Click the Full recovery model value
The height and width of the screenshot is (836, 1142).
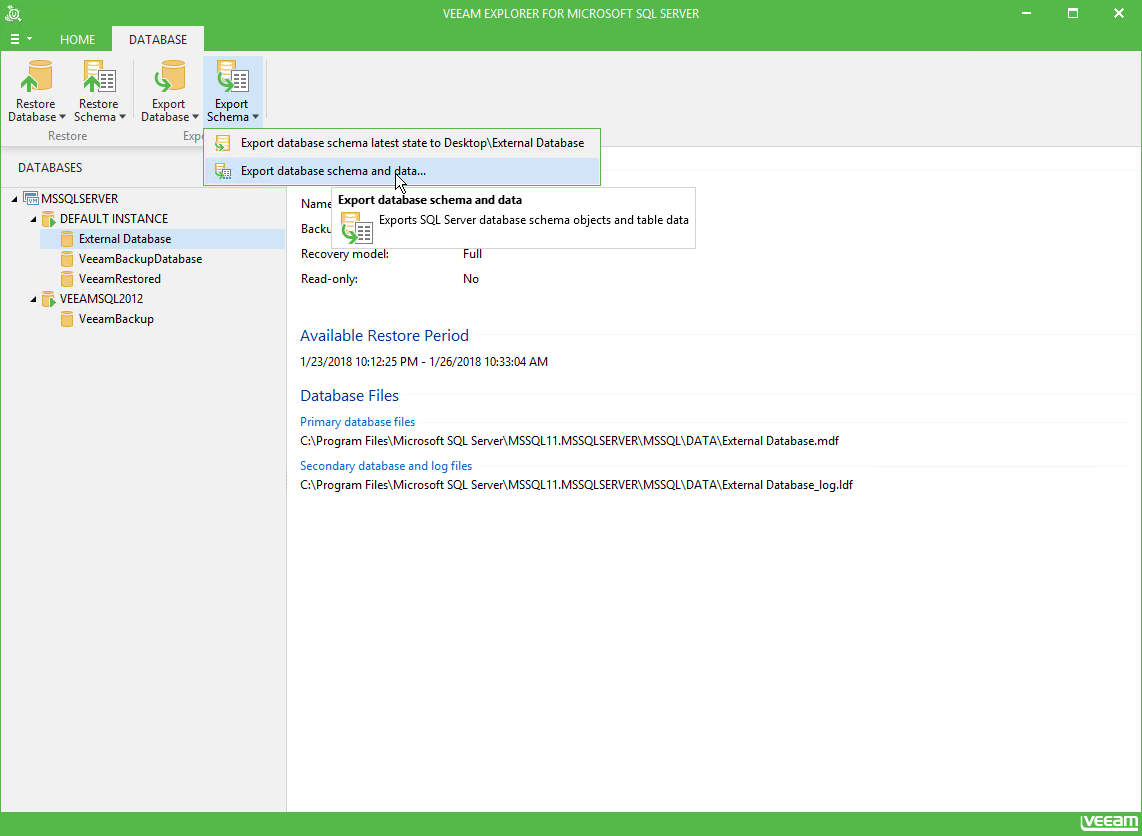point(472,254)
